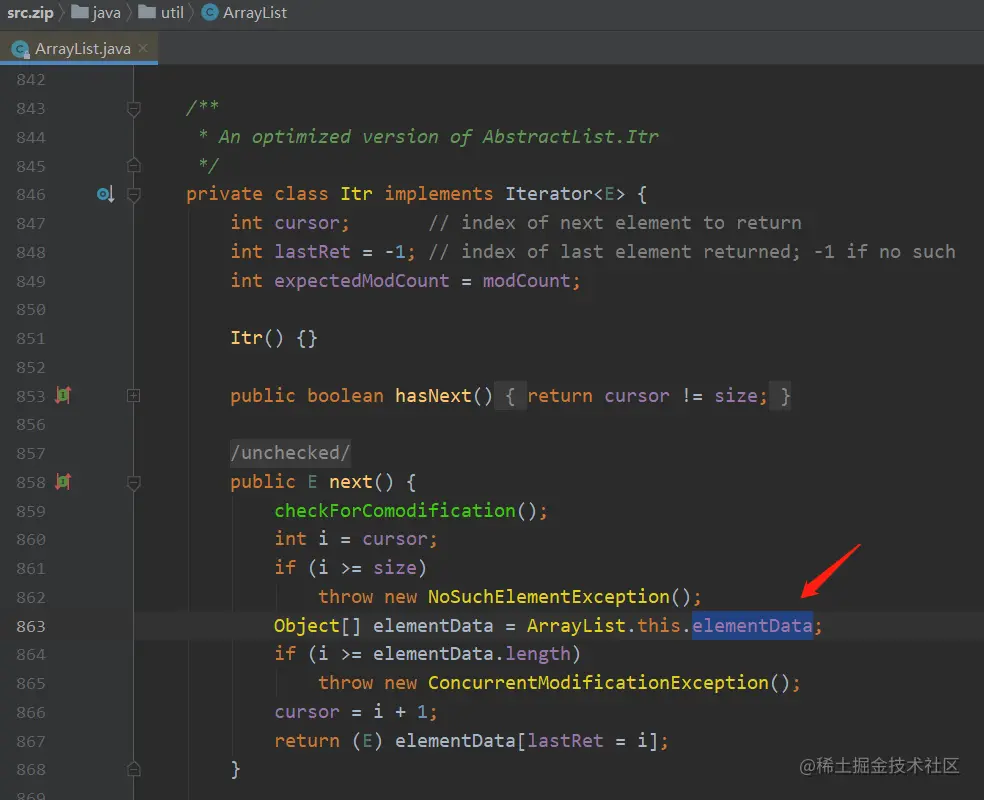Click the implements gutter icon at line 846
This screenshot has width=984, height=800.
(105, 195)
